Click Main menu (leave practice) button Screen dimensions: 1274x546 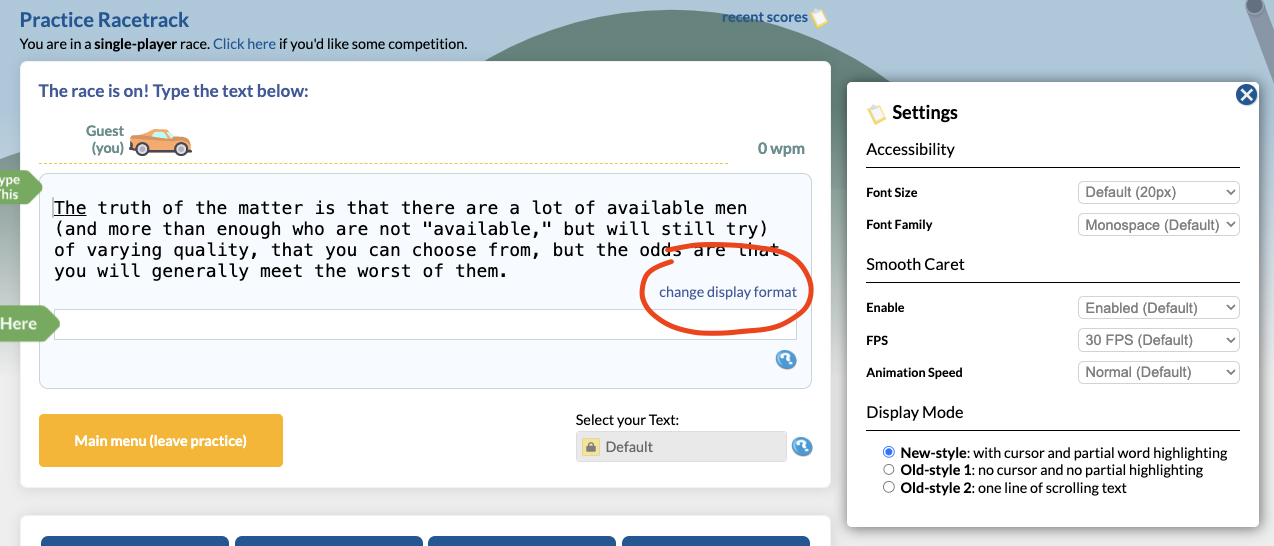pos(161,440)
